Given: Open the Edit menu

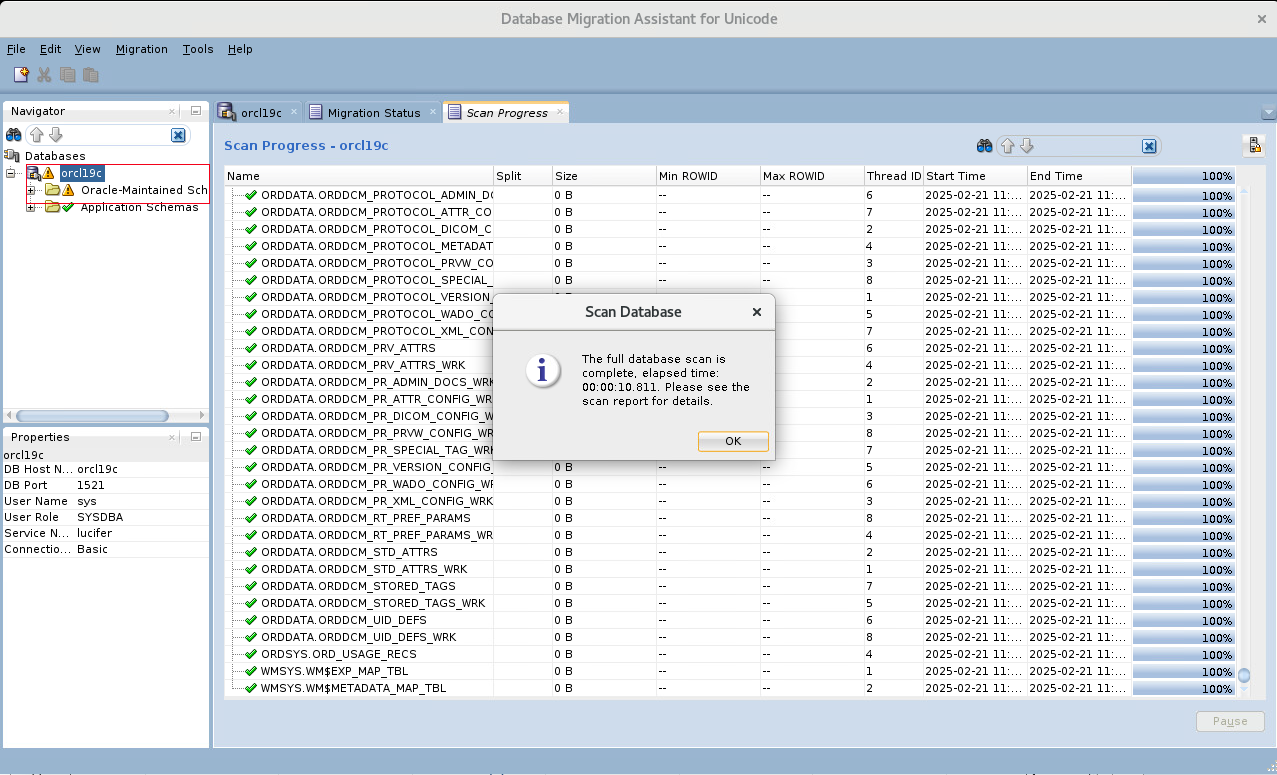Looking at the screenshot, I should (50, 49).
